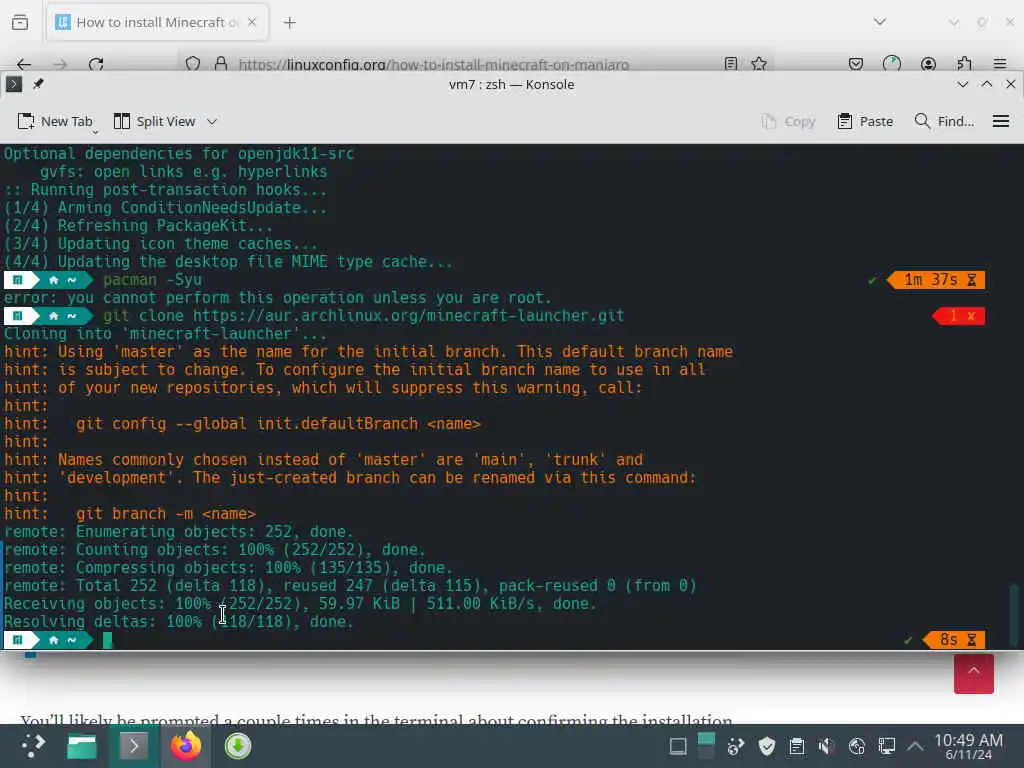Click the terminal prompt cursor line
1024x768 pixels.
(x=107, y=640)
